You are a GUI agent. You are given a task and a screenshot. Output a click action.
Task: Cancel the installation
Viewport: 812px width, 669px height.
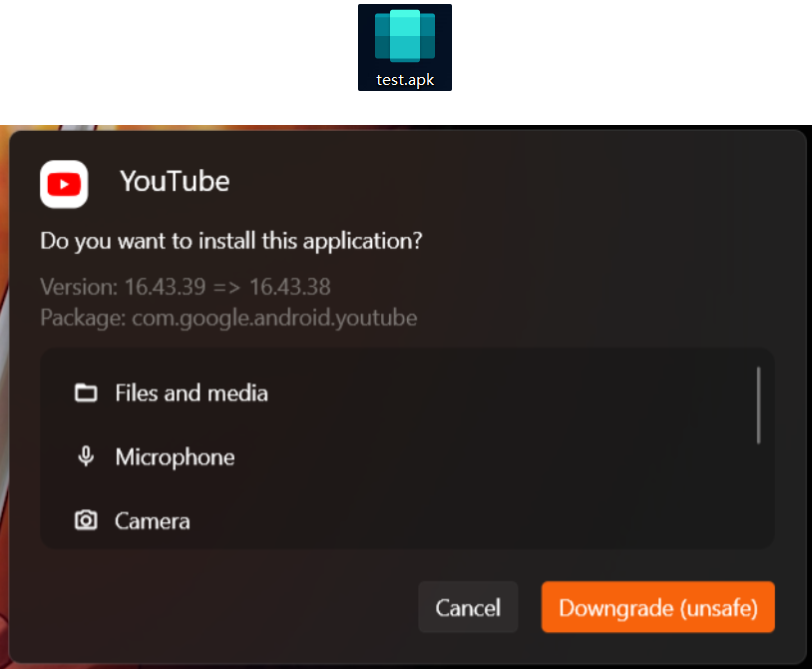pyautogui.click(x=468, y=607)
